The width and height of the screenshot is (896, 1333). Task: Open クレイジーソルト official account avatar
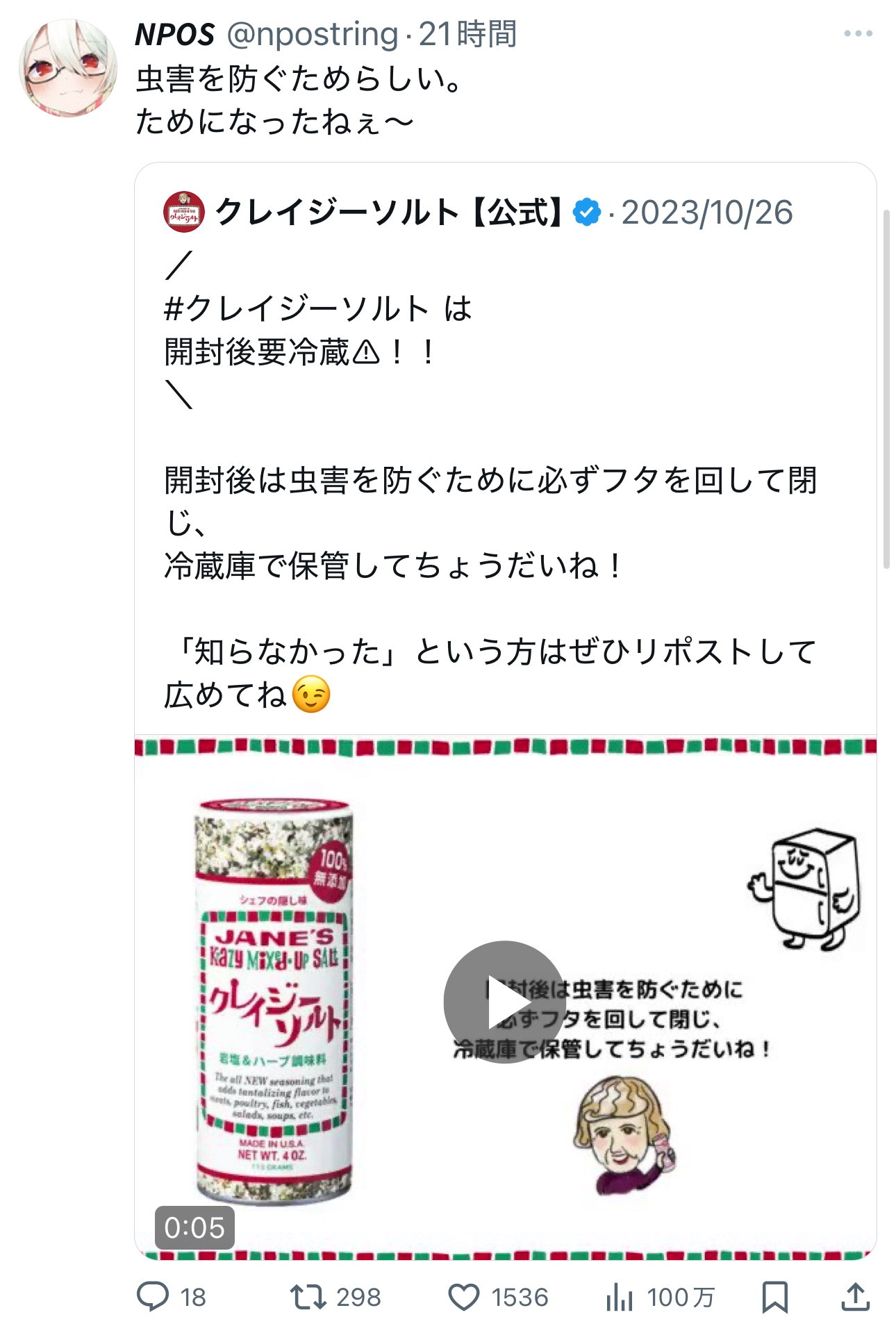click(x=184, y=212)
